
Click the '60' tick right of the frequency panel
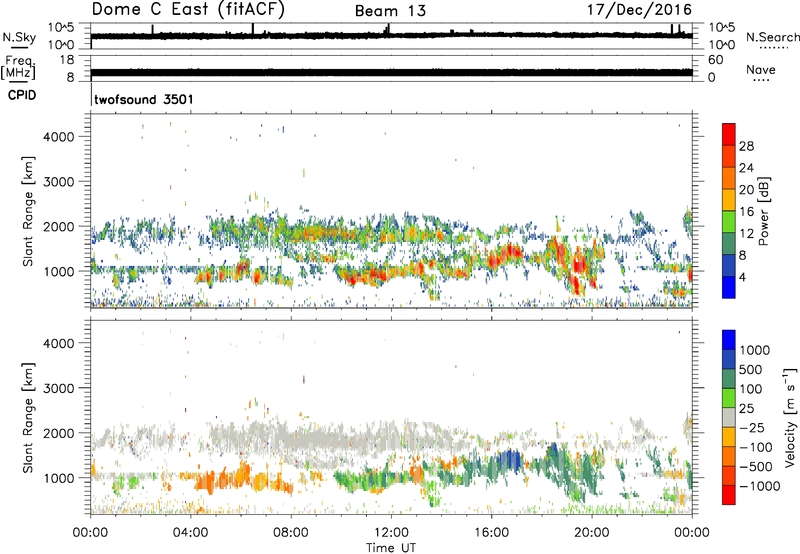pyautogui.click(x=716, y=60)
